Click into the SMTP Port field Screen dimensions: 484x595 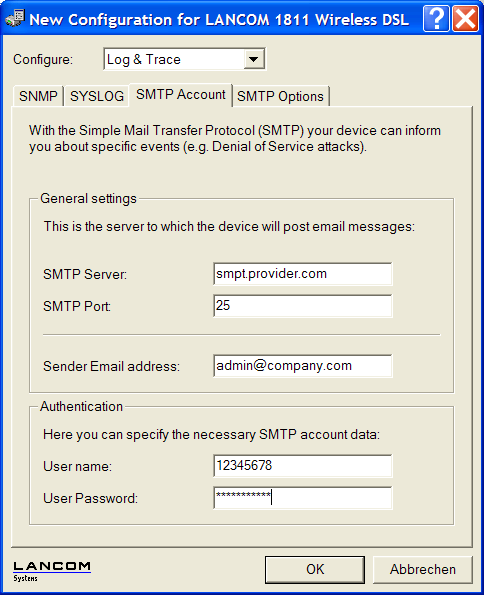(x=303, y=305)
